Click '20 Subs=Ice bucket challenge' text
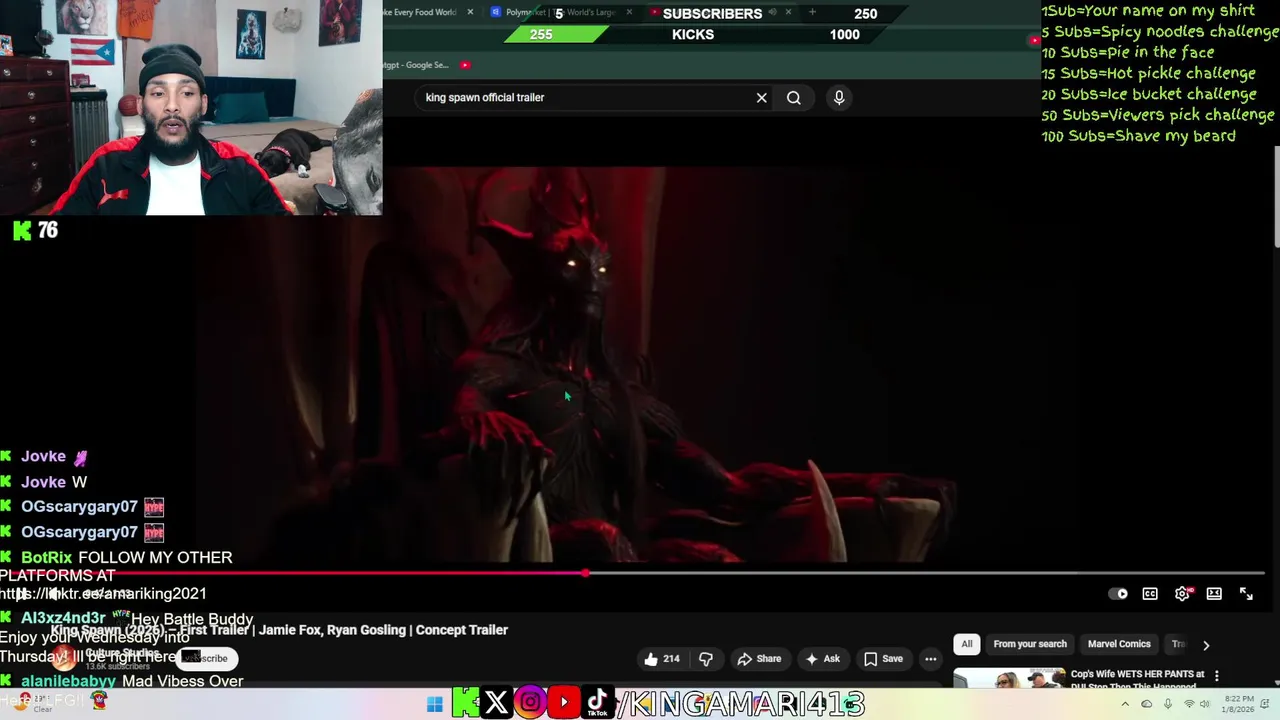The image size is (1280, 720). tap(1149, 94)
